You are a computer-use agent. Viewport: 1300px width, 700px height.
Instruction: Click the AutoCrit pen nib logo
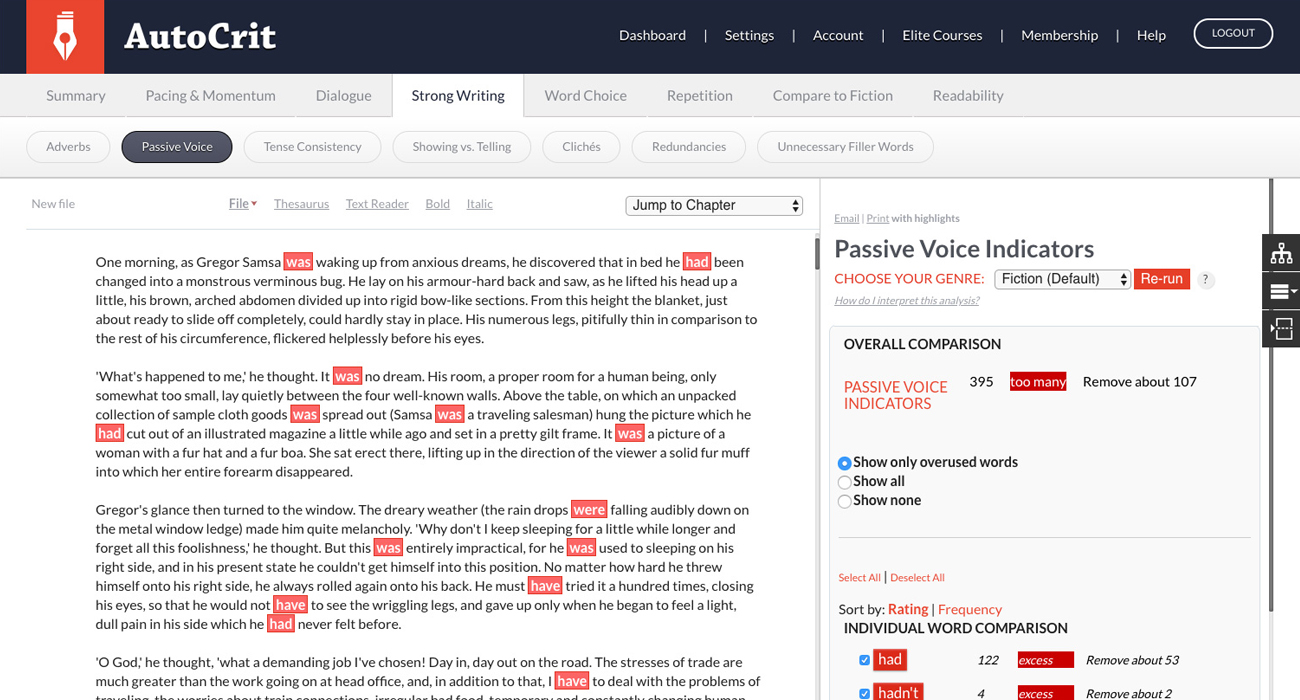65,37
